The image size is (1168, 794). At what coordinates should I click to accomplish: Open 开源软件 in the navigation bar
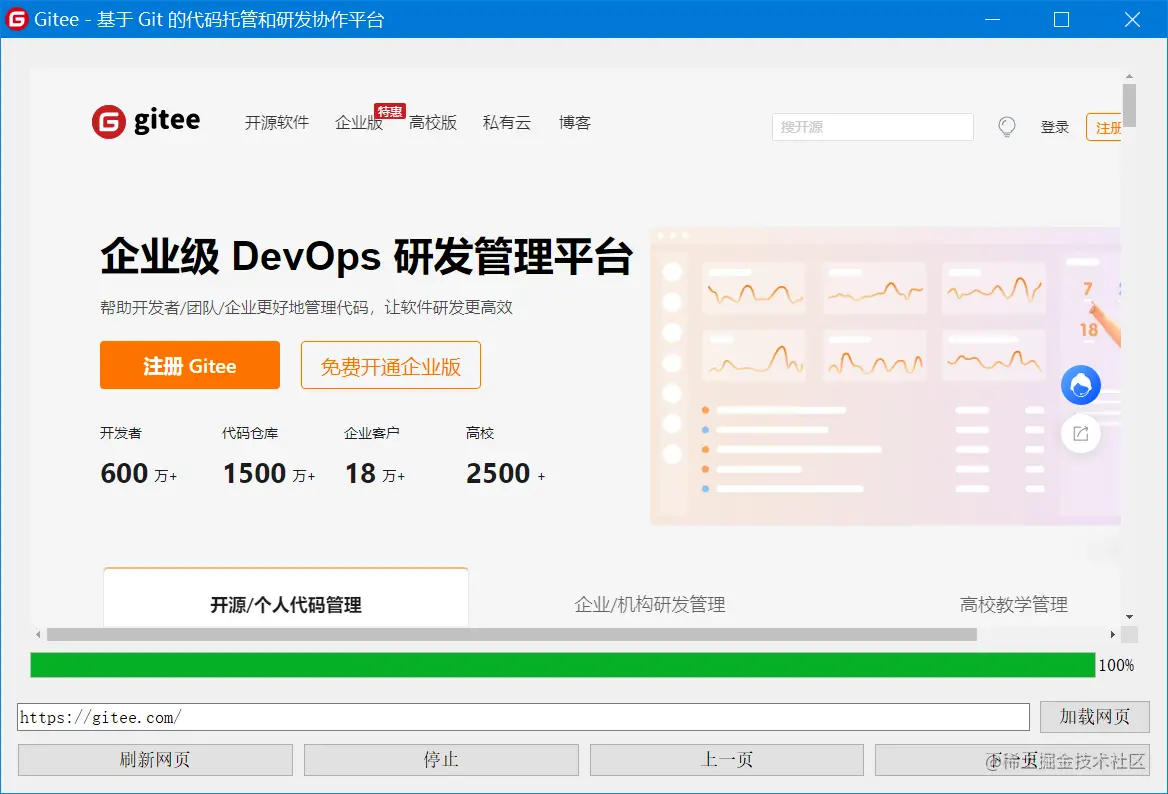click(x=276, y=123)
